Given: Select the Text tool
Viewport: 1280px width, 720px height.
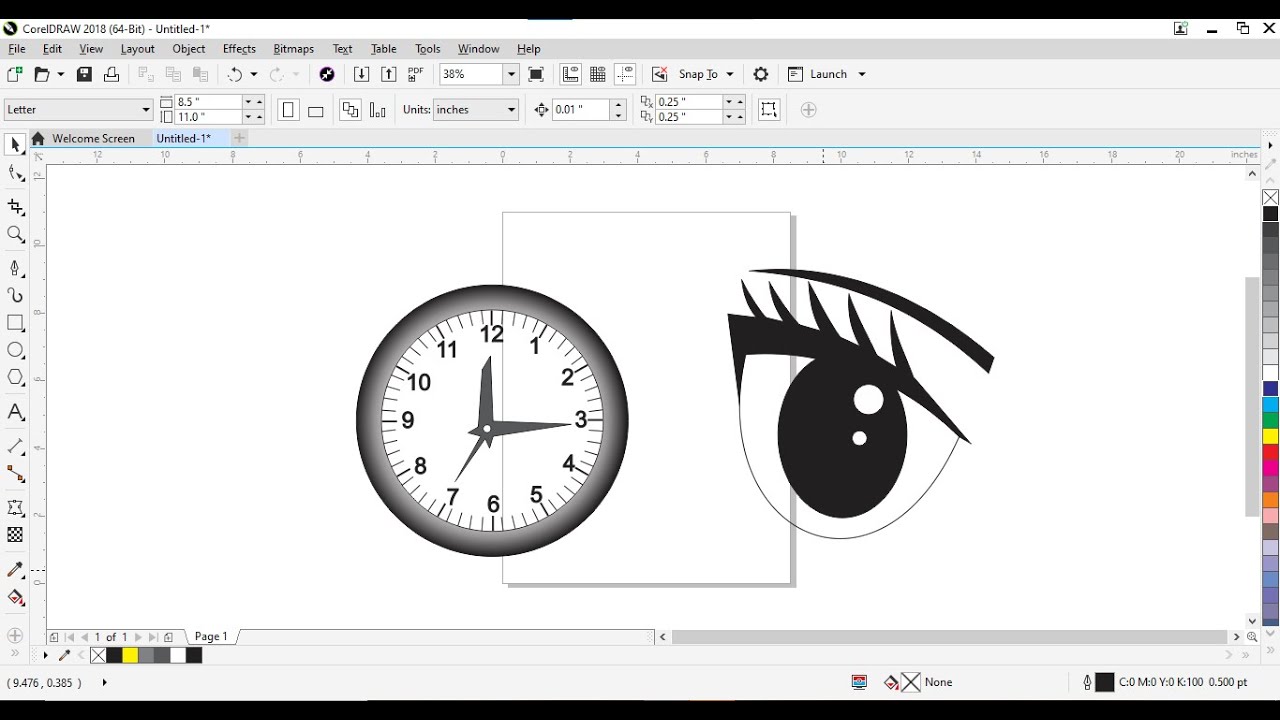Looking at the screenshot, I should click(x=15, y=412).
